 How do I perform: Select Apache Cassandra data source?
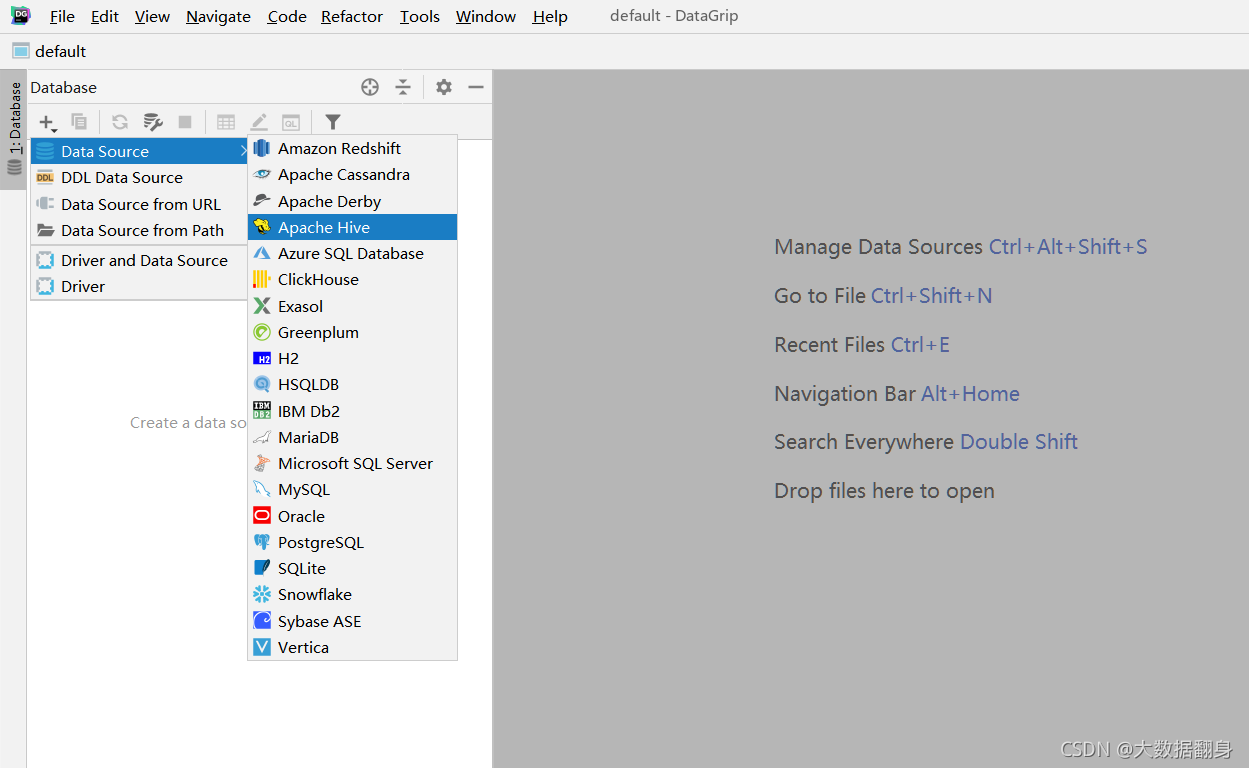point(352,174)
